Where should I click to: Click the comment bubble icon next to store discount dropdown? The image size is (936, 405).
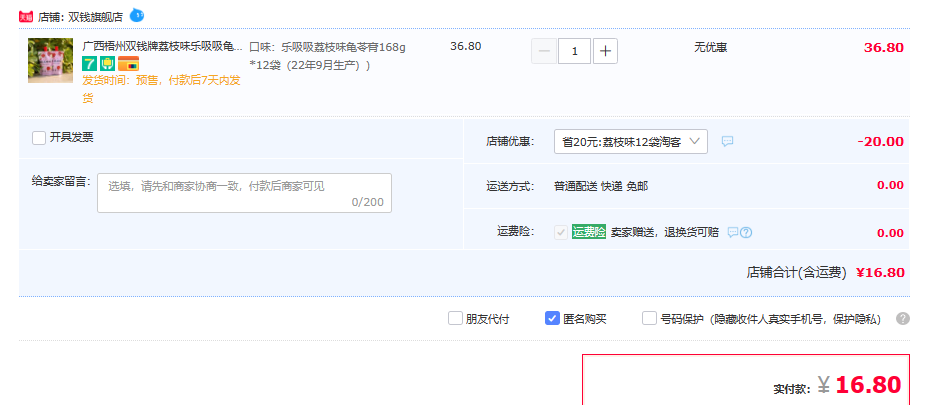(x=727, y=142)
